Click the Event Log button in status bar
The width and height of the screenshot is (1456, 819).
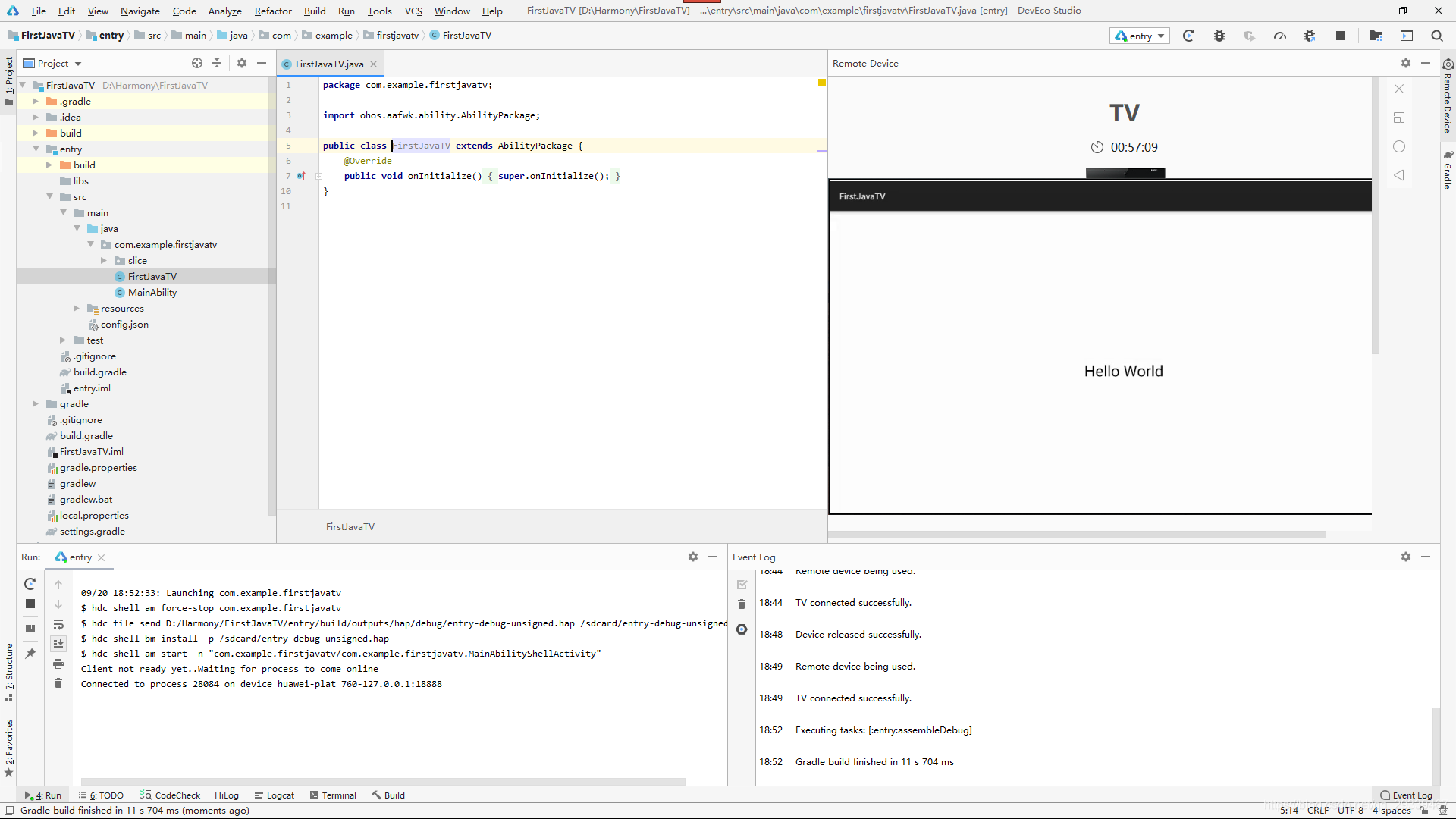(1406, 795)
